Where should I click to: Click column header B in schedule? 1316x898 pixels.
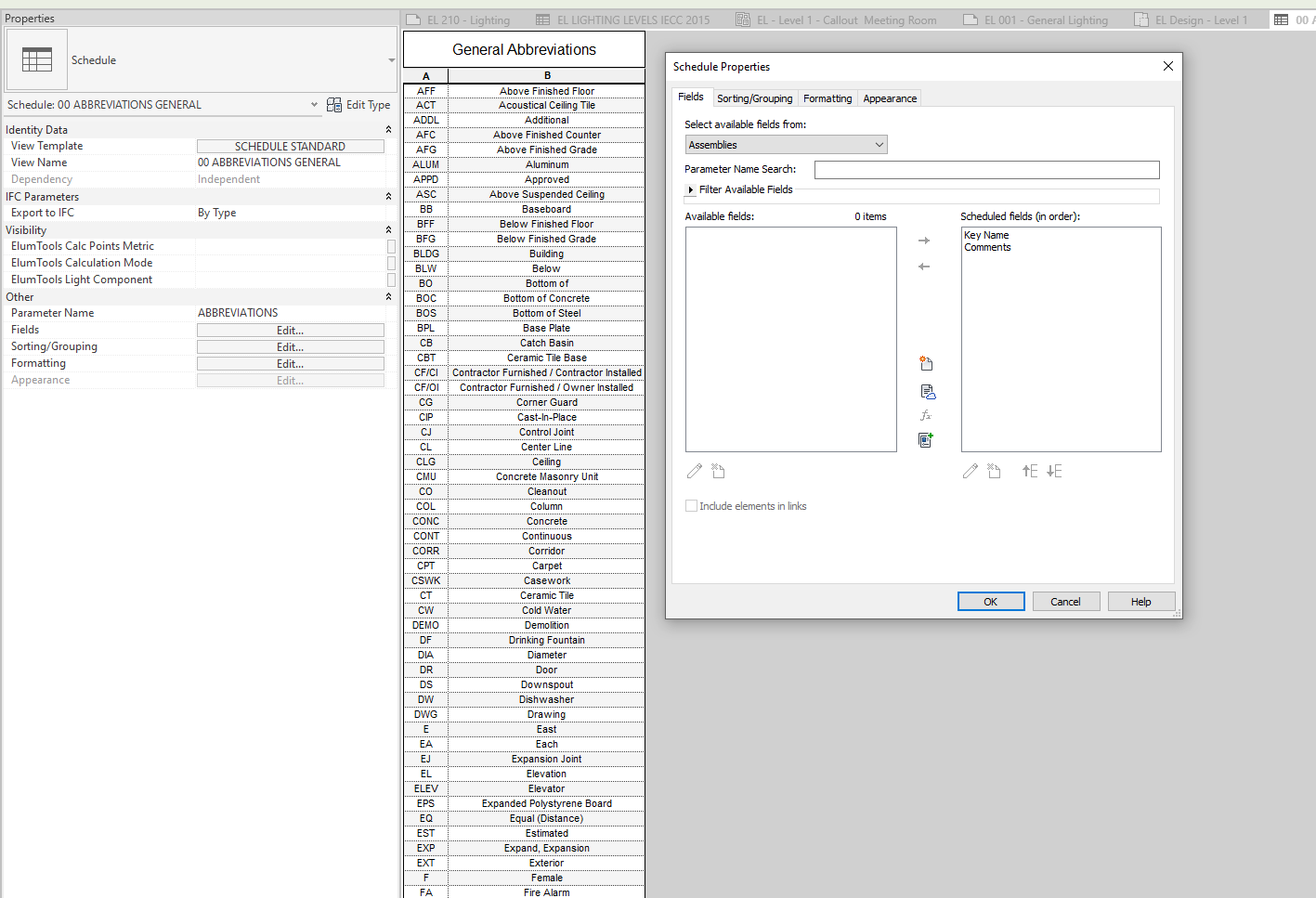coord(547,76)
